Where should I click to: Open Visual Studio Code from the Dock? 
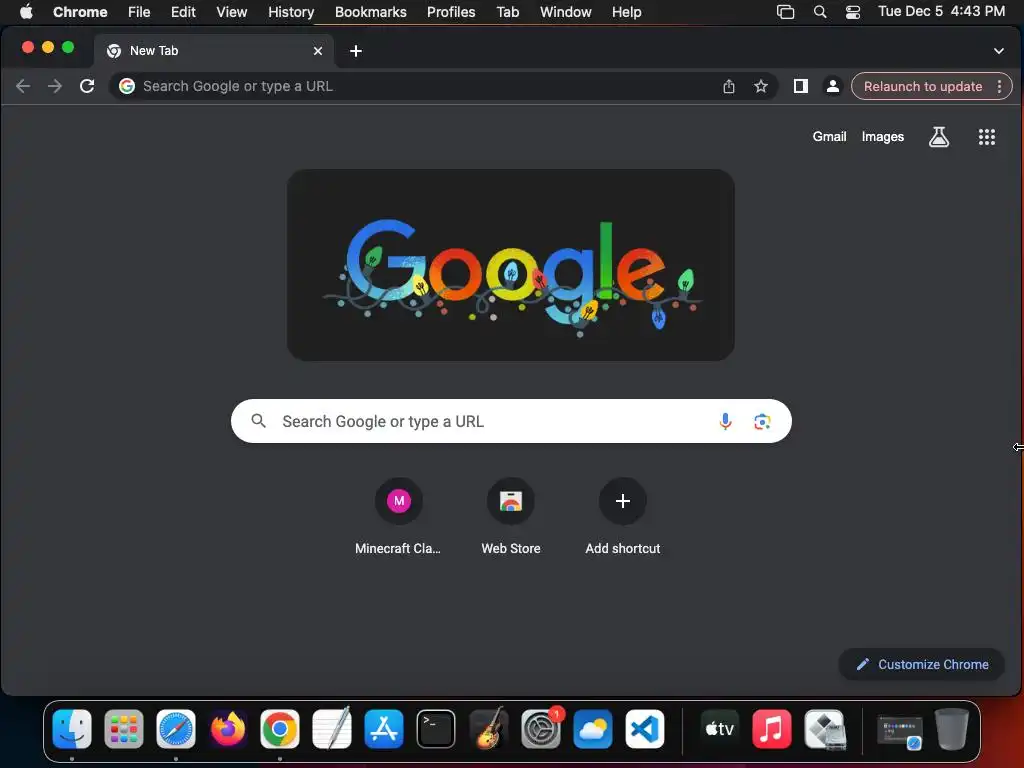pos(645,729)
